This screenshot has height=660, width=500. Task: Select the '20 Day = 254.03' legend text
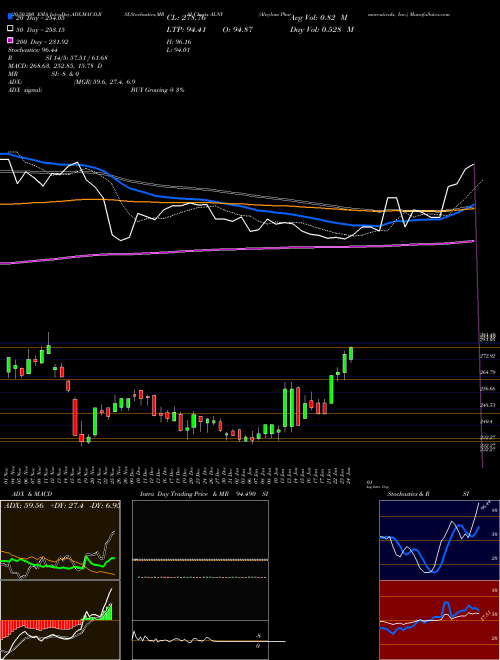click(x=40, y=18)
